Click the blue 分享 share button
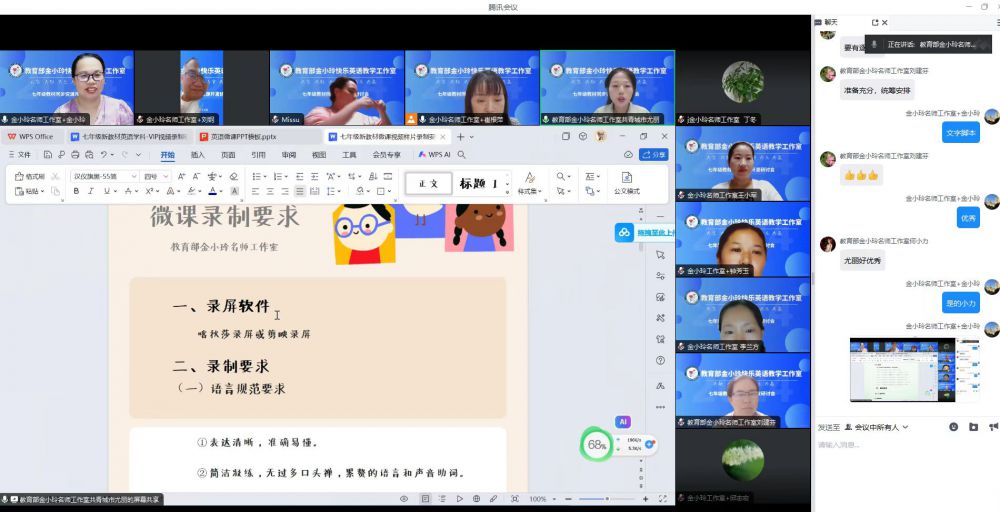The height and width of the screenshot is (512, 1000). (x=654, y=155)
